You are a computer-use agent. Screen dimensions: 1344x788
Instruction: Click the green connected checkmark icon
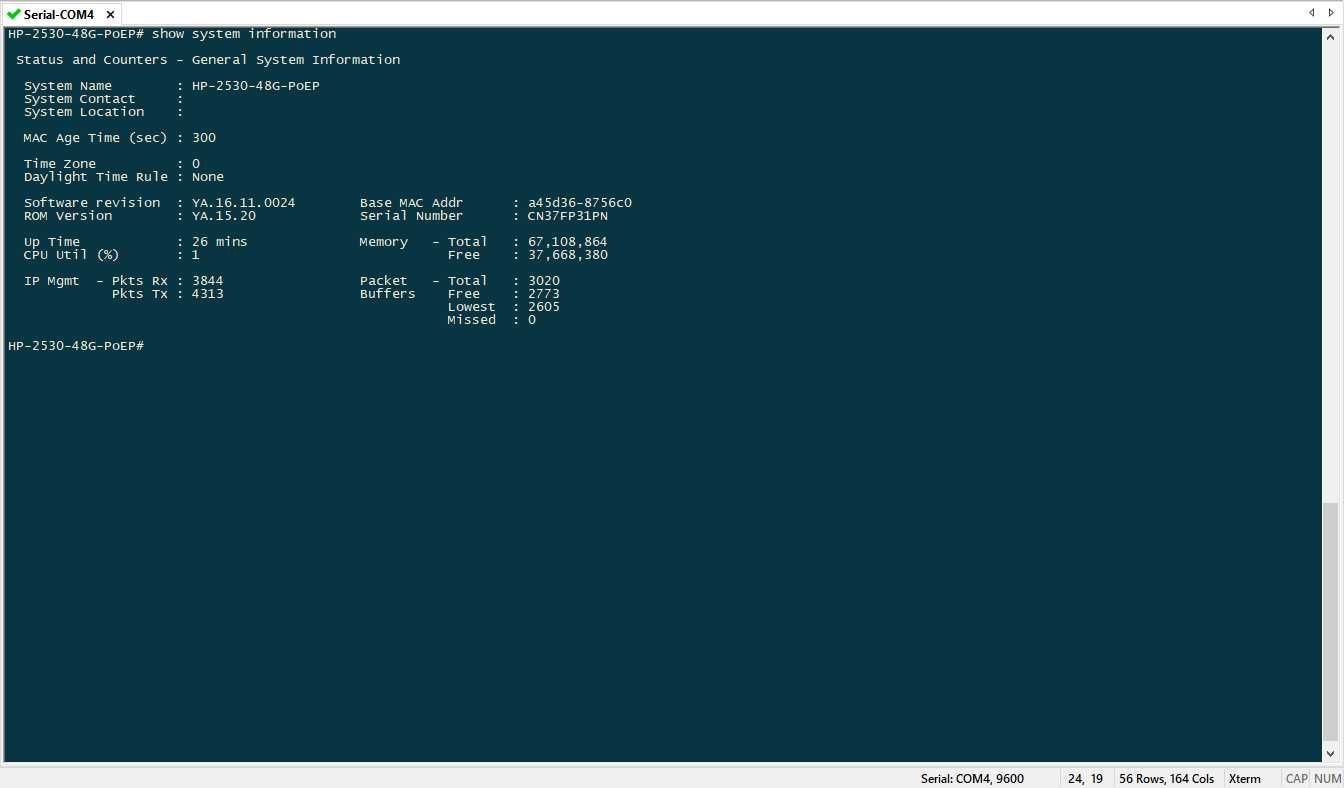click(13, 14)
